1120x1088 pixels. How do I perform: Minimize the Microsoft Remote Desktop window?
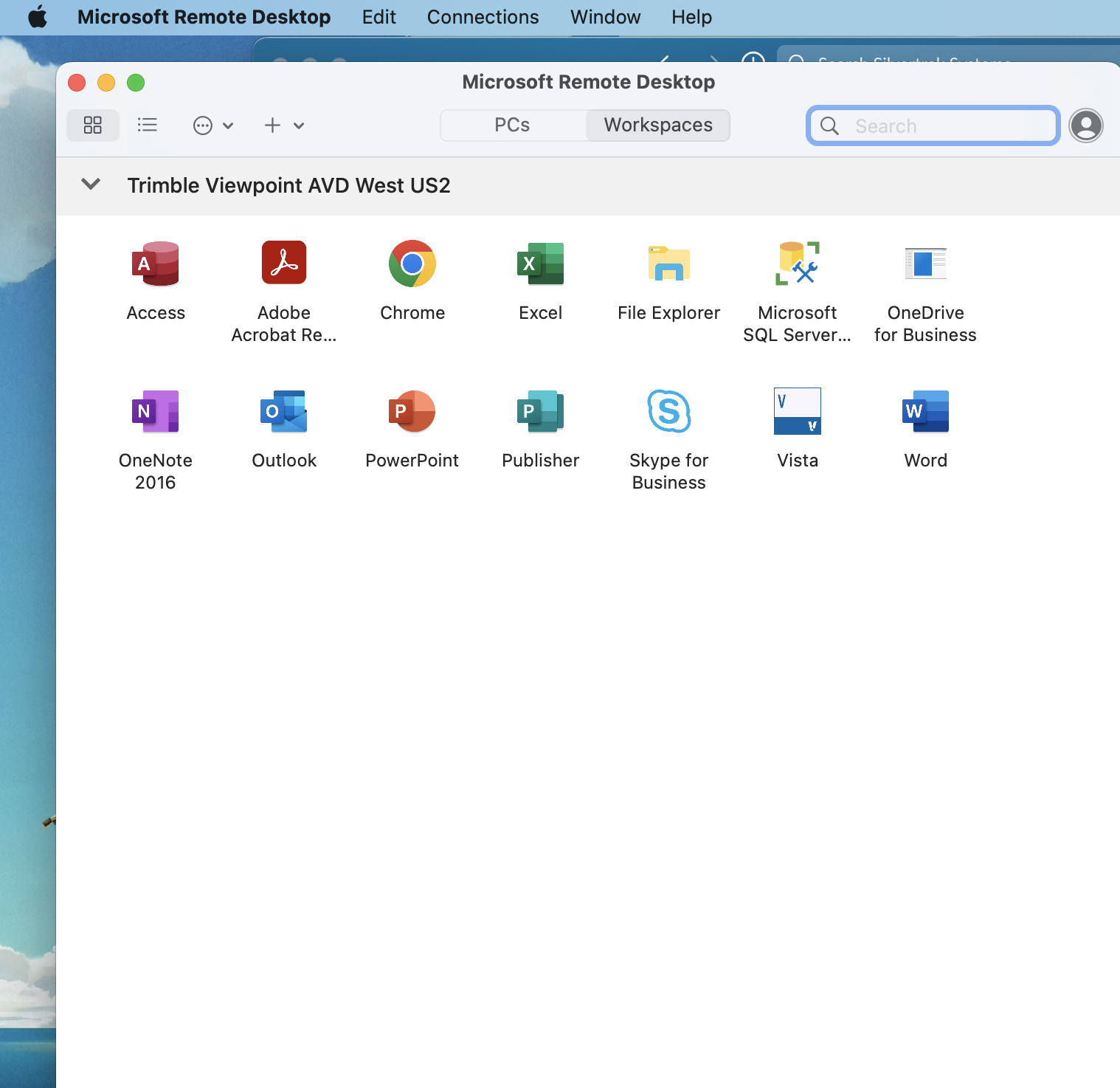click(x=106, y=83)
